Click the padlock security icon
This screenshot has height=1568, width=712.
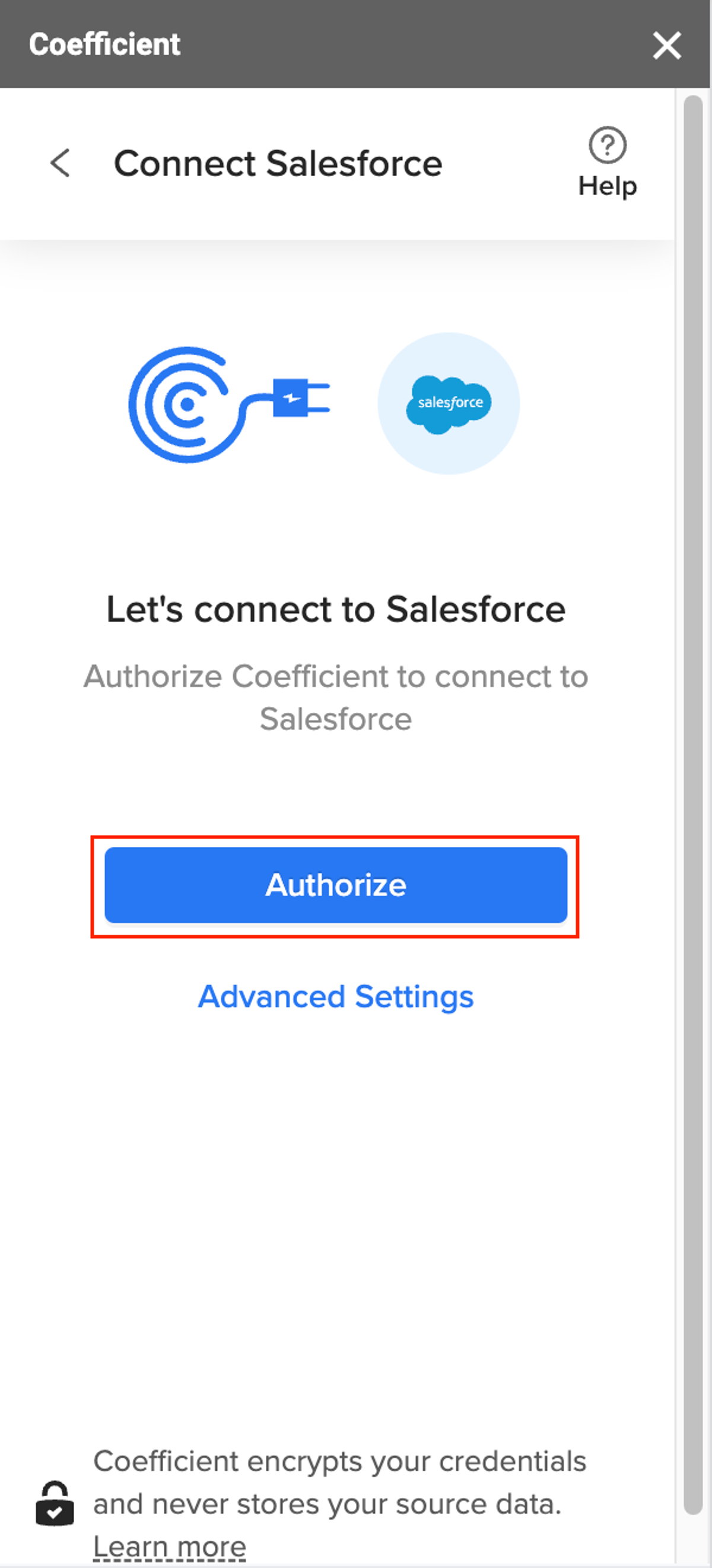[x=55, y=1503]
